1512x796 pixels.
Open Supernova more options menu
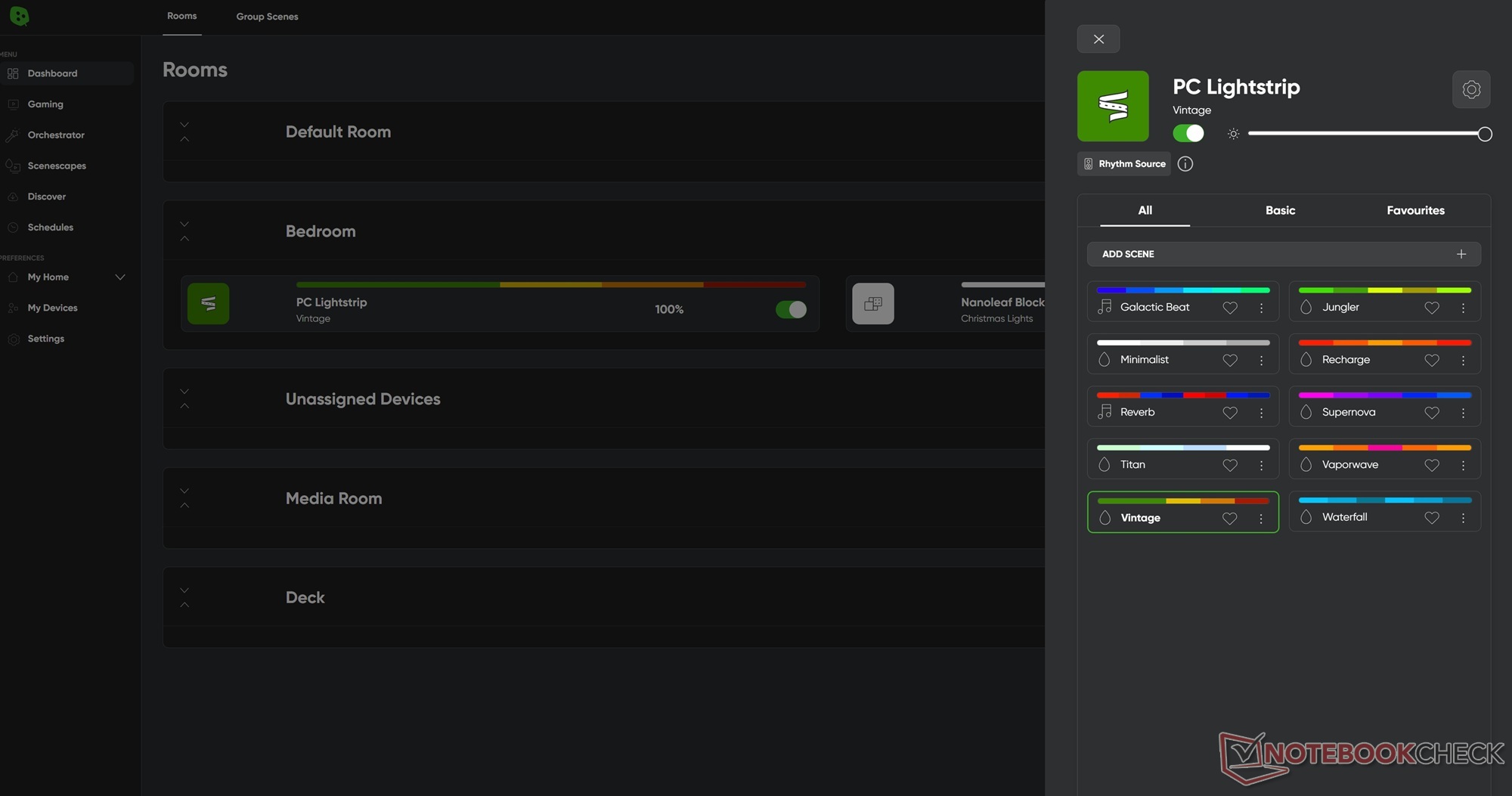click(1463, 413)
